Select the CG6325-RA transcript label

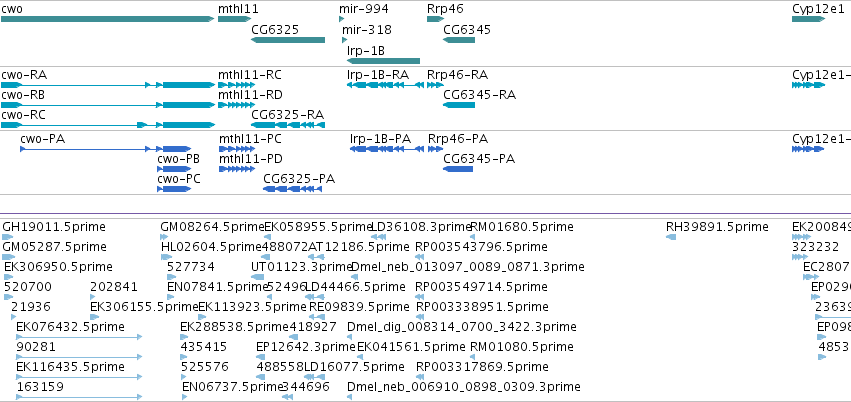(288, 115)
